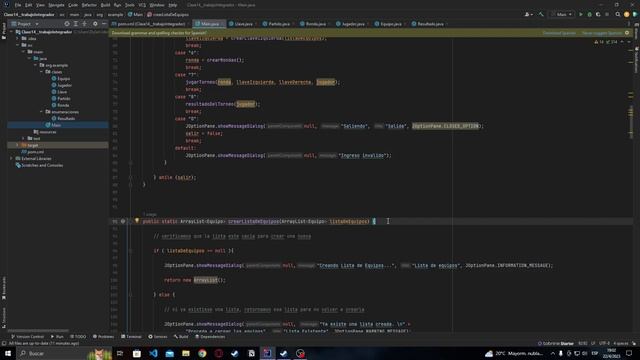640x360 pixels.
Task: Open the File menu
Action: click(18, 5)
